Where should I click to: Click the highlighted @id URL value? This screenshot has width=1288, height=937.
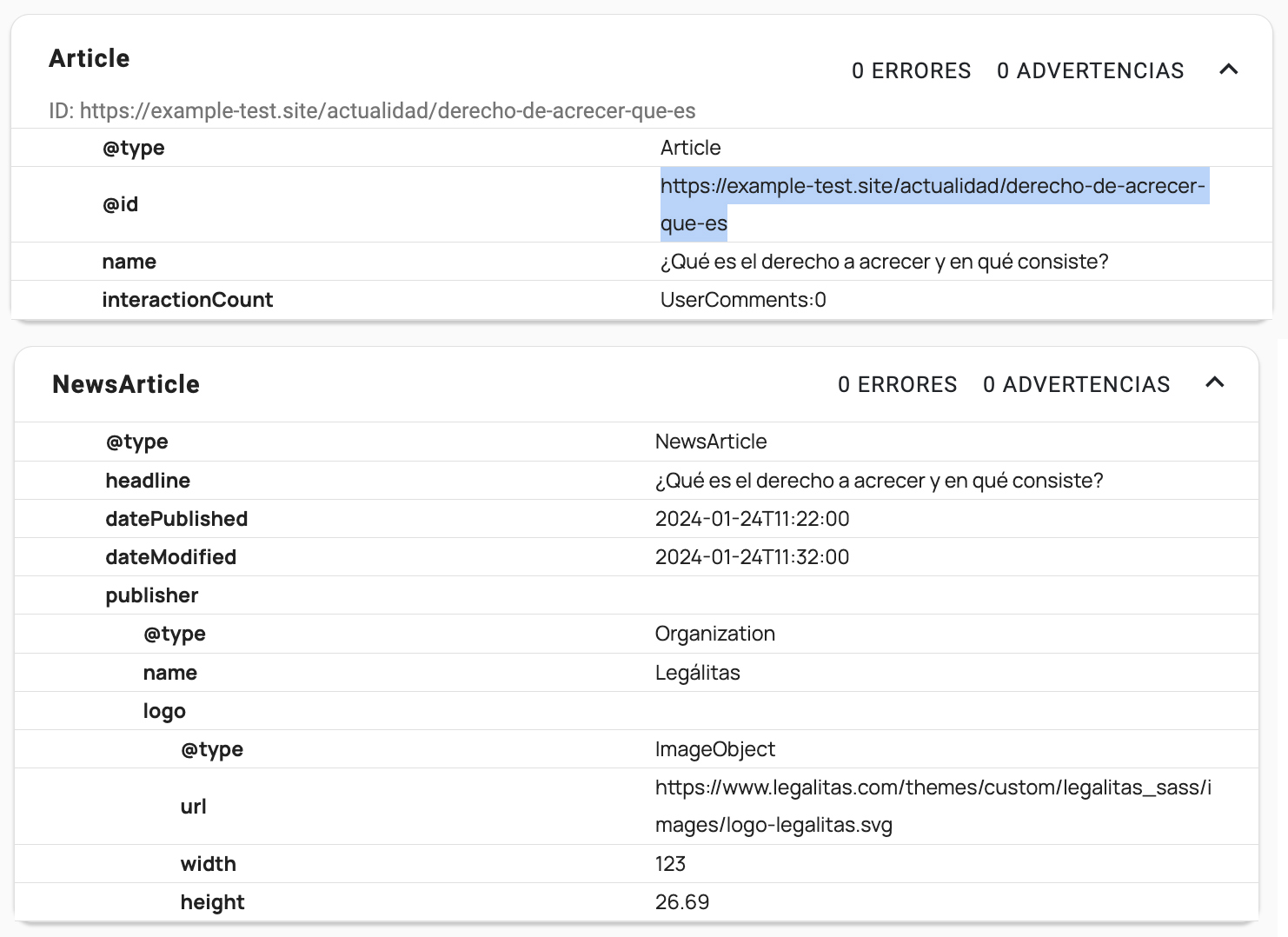click(932, 187)
